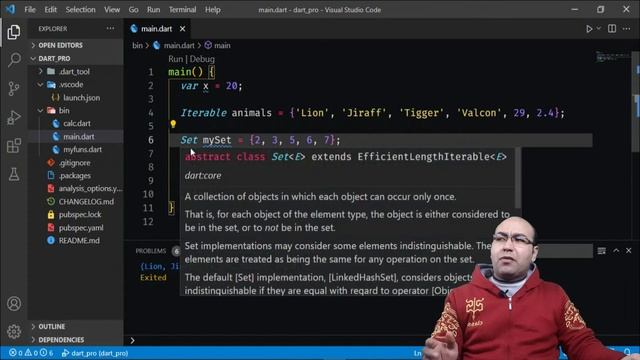The image size is (640, 360).
Task: Open the pubspec.yaml file
Action: (x=81, y=228)
